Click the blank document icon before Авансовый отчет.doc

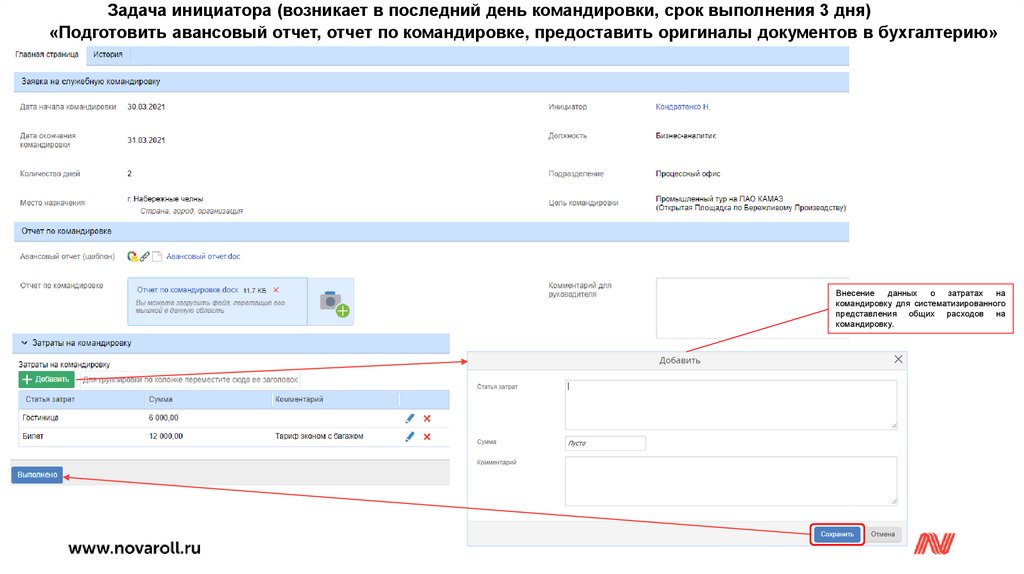coord(157,257)
